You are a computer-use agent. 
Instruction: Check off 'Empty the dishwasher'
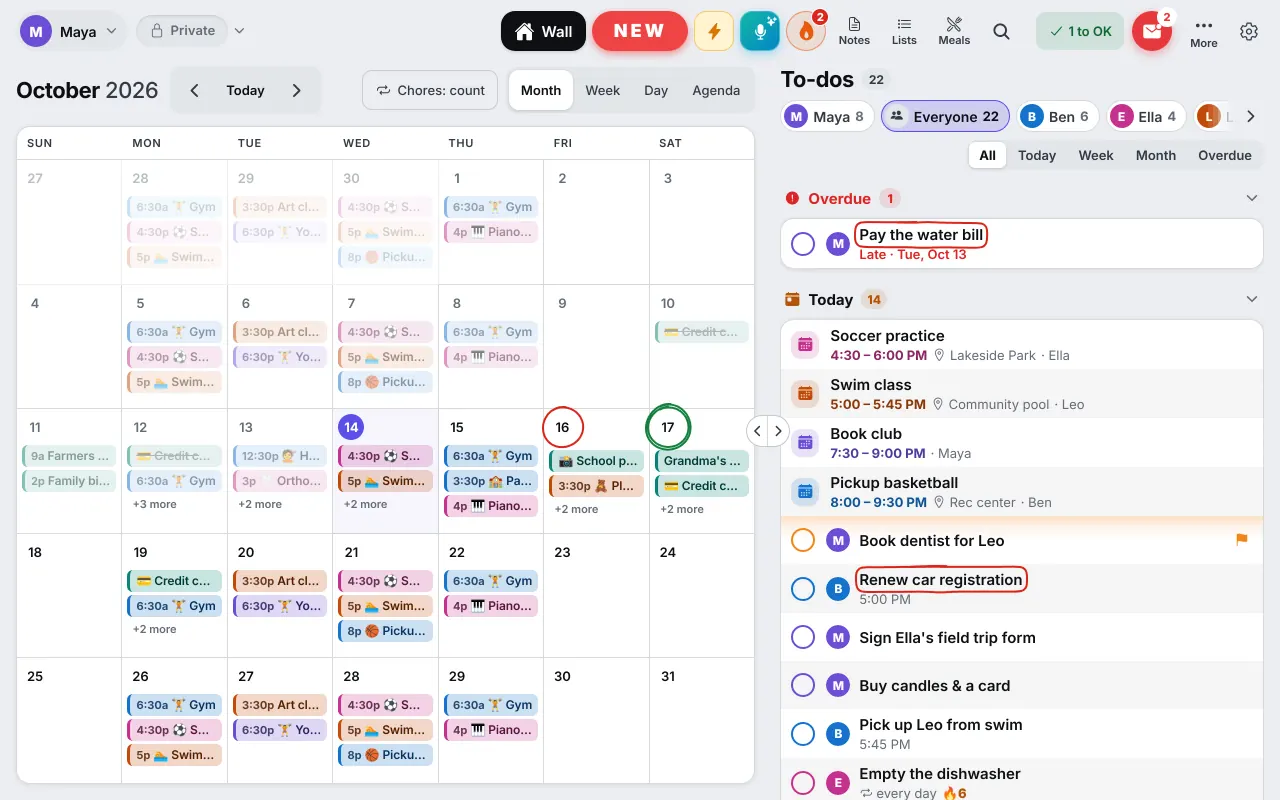(x=803, y=783)
